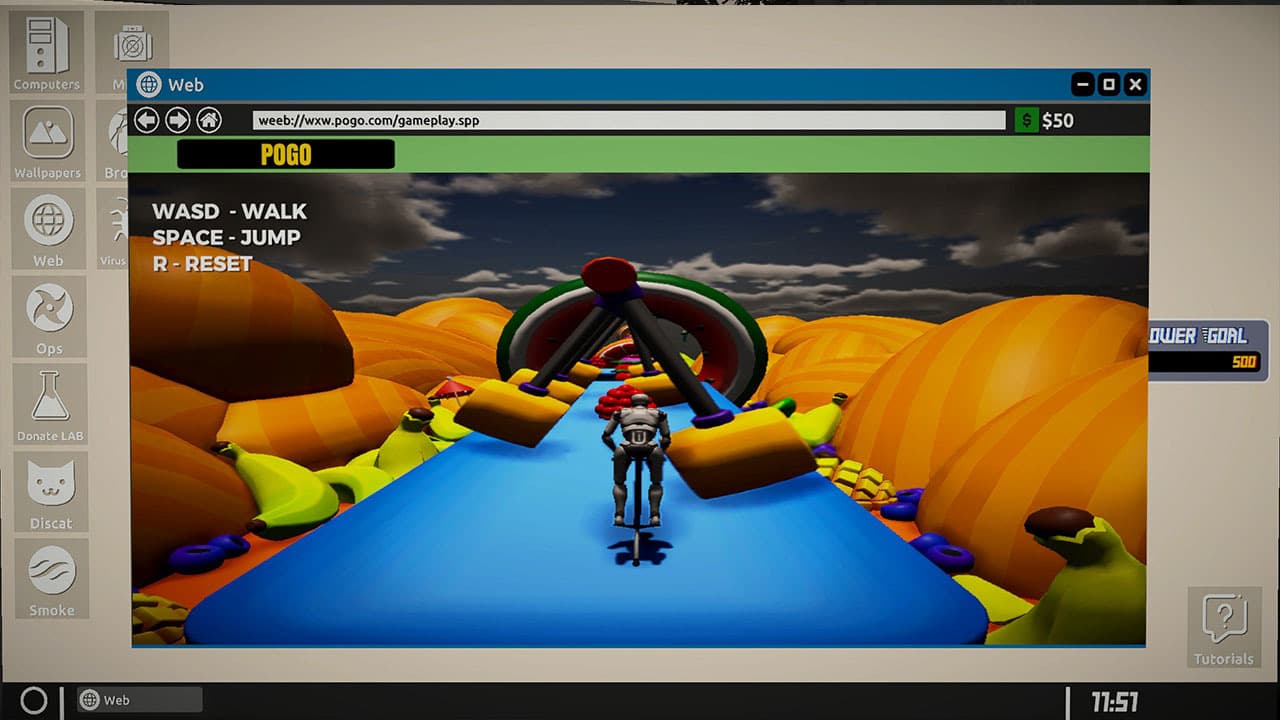
Task: Click the globe icon in Web title bar
Action: click(x=150, y=85)
